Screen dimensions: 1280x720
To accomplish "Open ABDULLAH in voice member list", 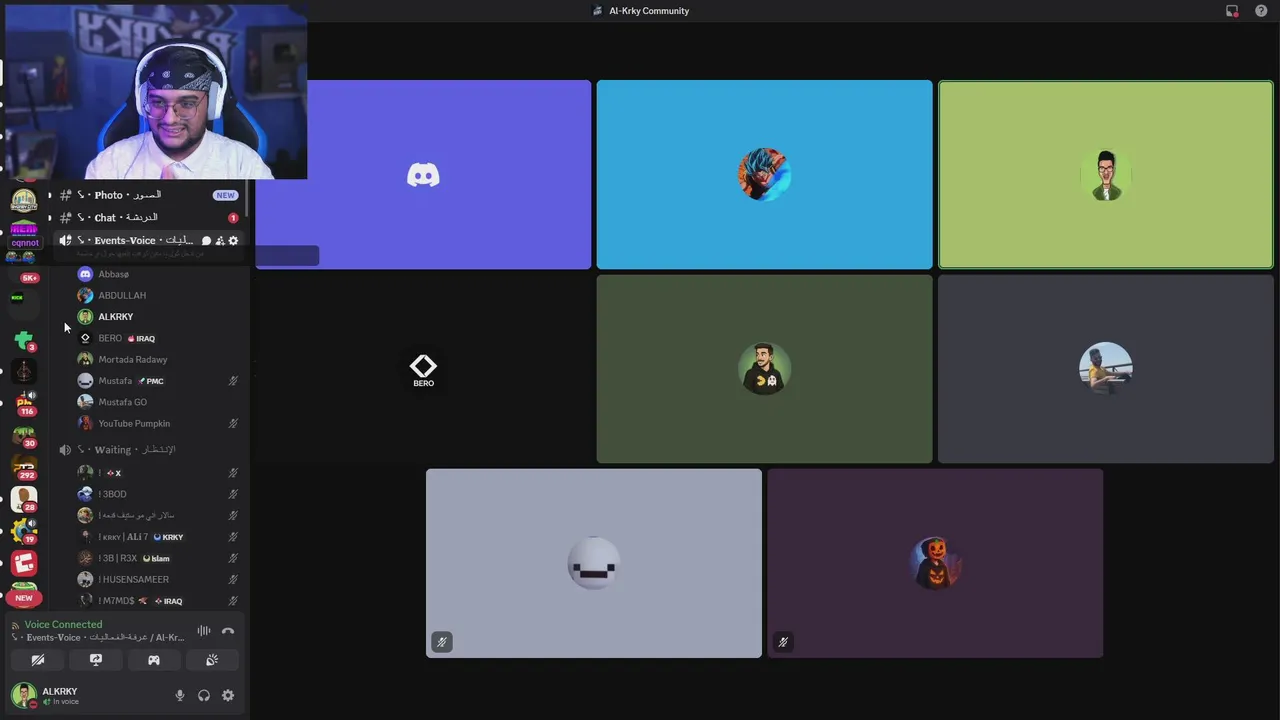I will (x=158, y=295).
